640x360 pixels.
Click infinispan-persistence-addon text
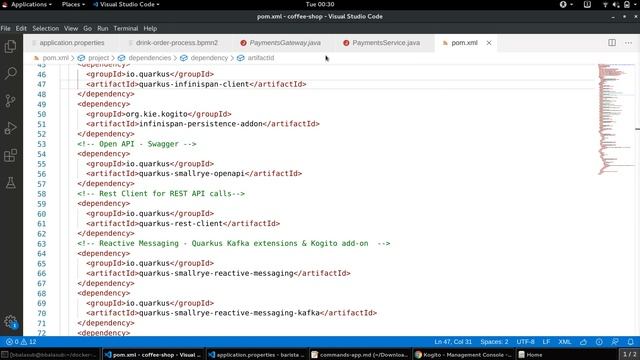point(201,124)
